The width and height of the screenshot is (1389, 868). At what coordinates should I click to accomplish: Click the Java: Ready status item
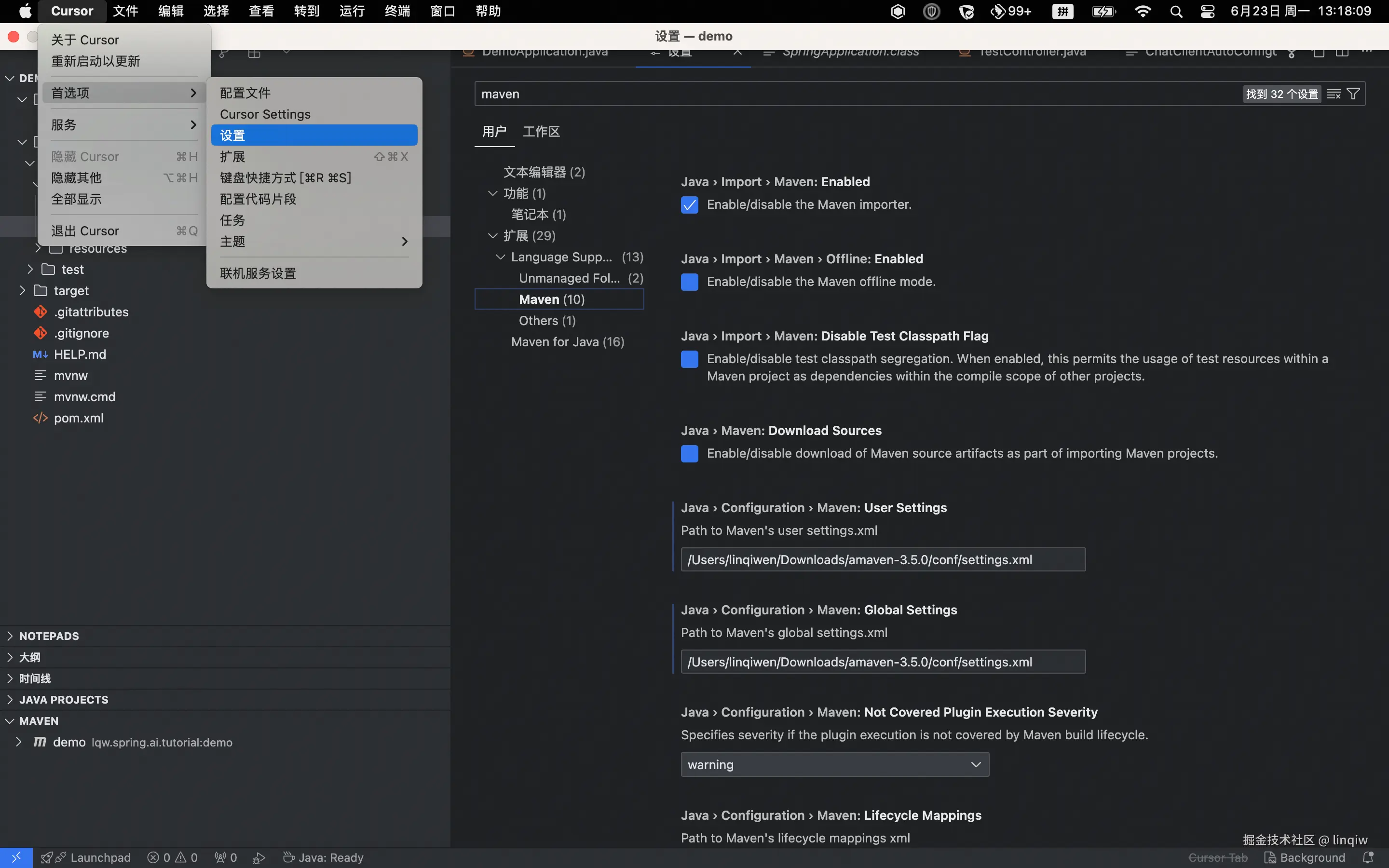click(323, 857)
